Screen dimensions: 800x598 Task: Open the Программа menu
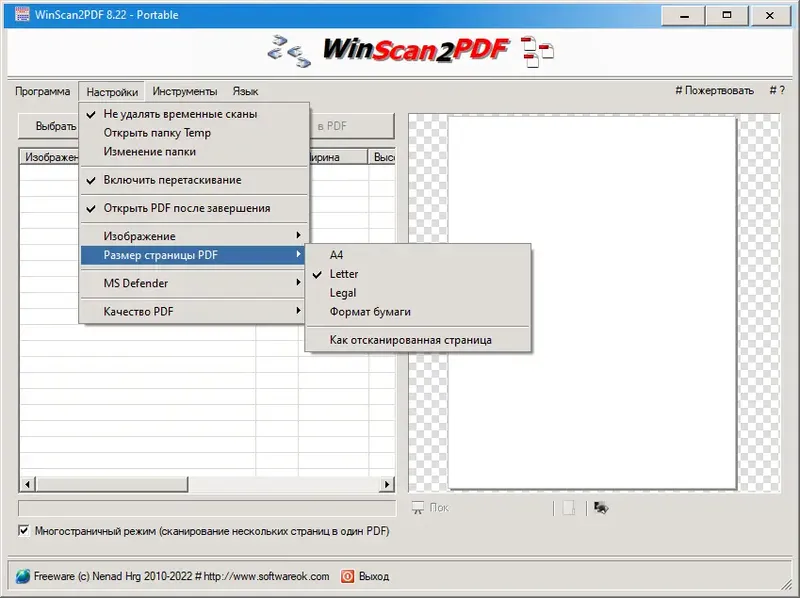coord(42,91)
